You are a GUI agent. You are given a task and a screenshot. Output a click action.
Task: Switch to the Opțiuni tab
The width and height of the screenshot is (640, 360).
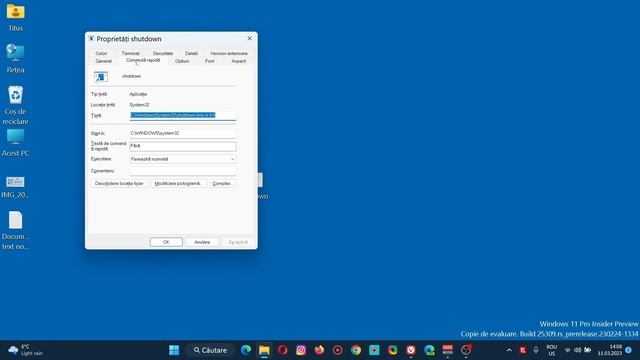182,61
